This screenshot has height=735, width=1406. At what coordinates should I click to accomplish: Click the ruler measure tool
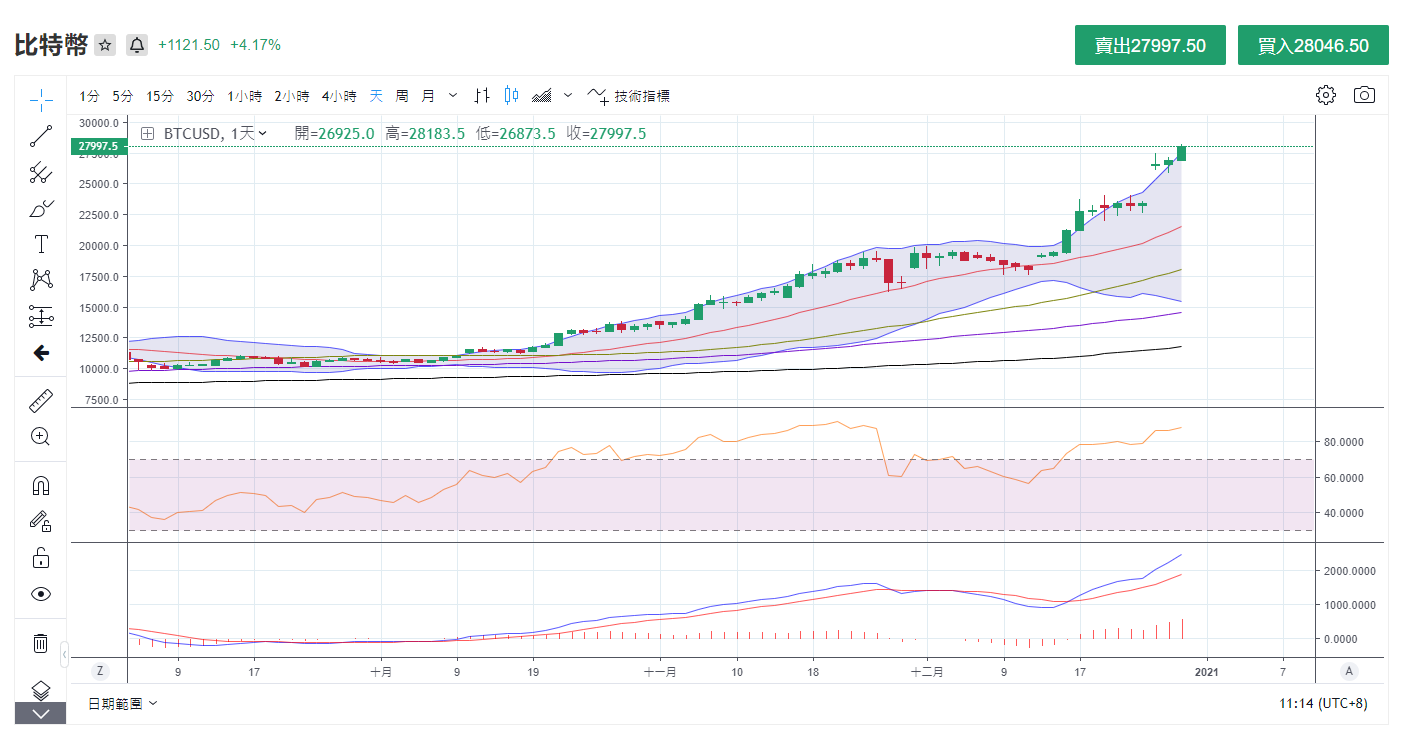[x=41, y=401]
